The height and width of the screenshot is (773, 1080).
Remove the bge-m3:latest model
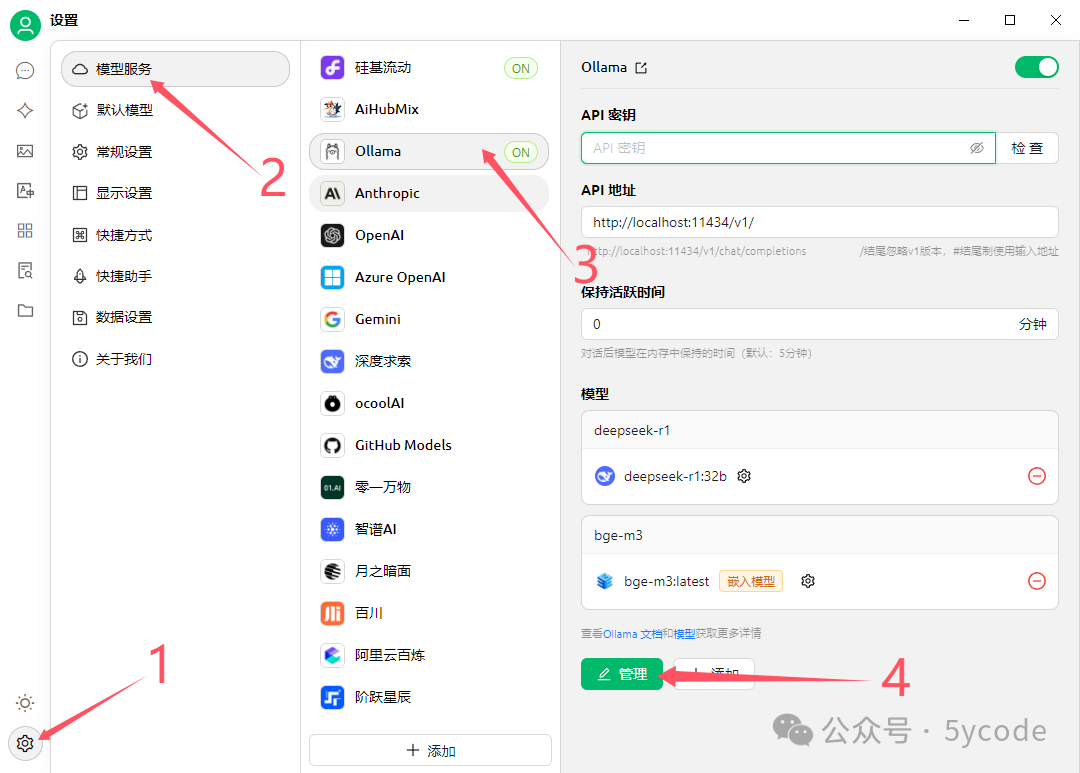point(1037,581)
